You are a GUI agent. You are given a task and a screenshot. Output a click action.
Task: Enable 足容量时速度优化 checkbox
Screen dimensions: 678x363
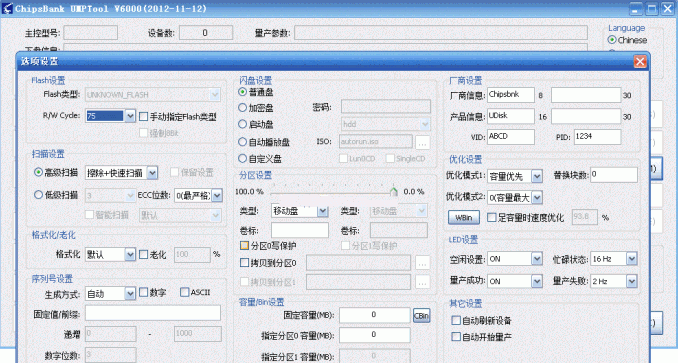492,217
